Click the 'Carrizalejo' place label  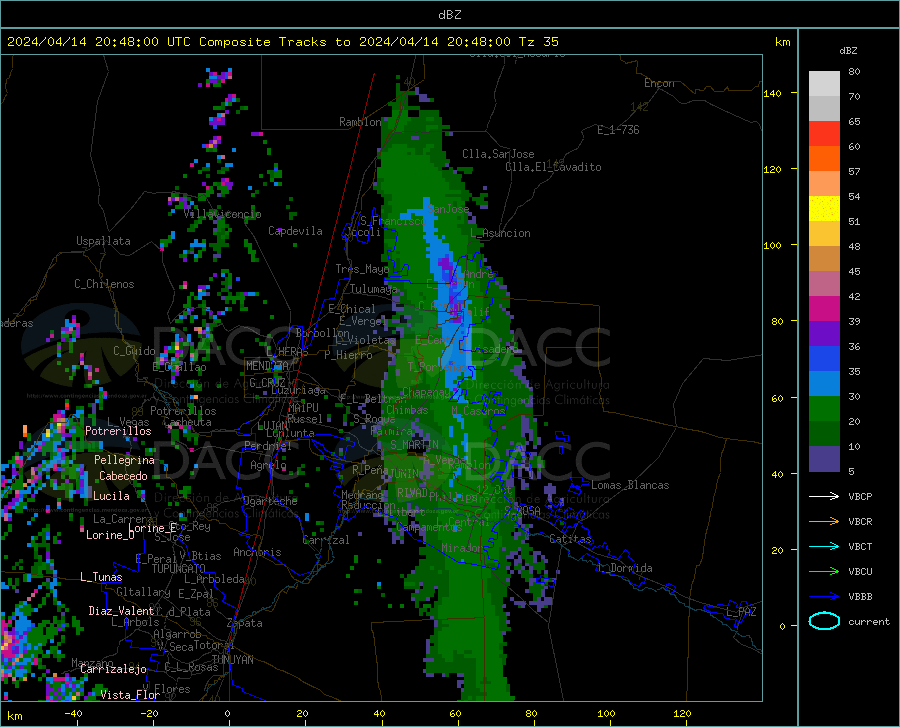tap(113, 669)
